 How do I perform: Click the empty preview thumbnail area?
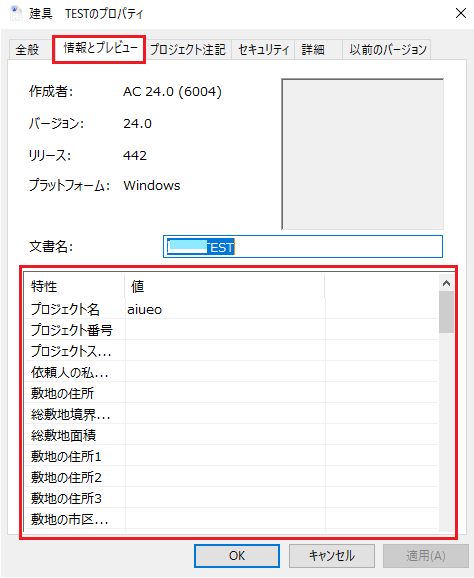pyautogui.click(x=362, y=154)
